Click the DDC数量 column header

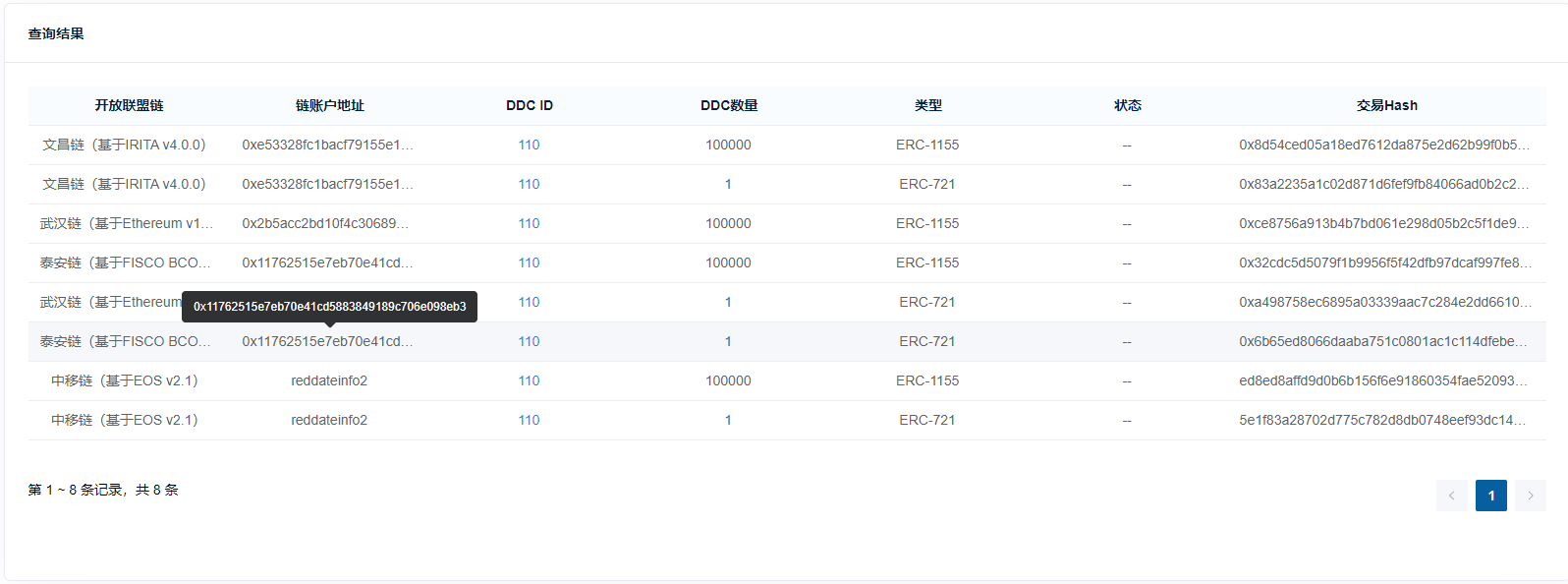[729, 105]
